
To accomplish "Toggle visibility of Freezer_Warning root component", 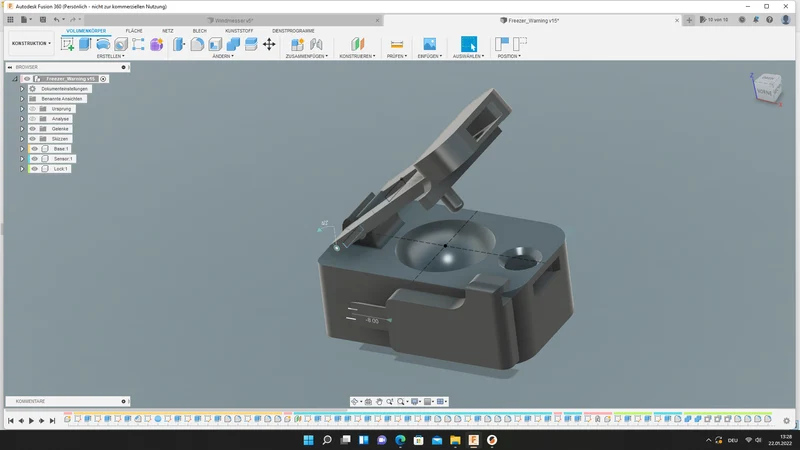I will click(27, 79).
